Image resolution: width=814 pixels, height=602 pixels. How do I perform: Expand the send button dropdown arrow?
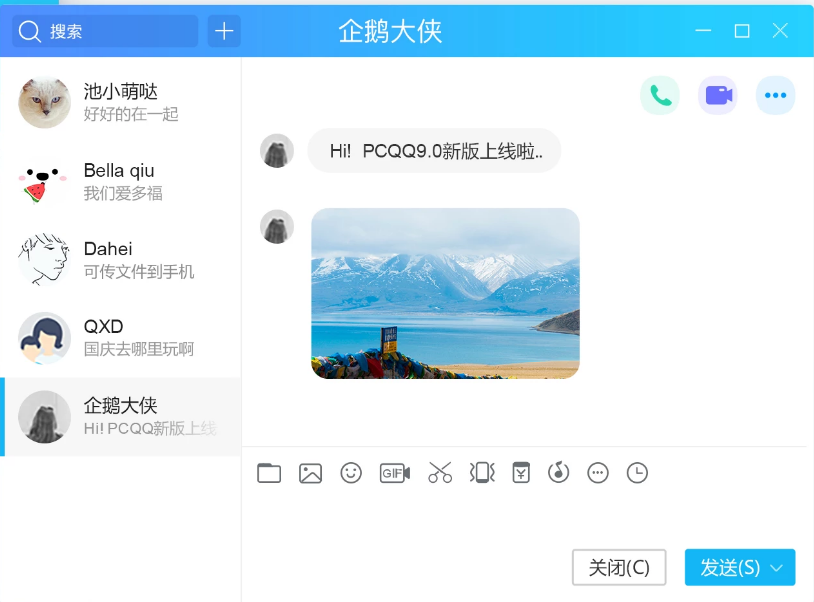point(777,568)
